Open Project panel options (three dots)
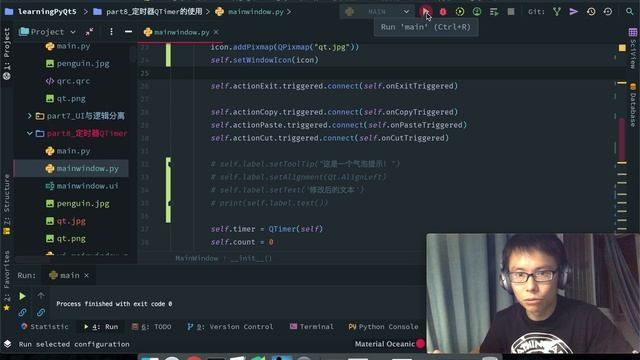The width and height of the screenshot is (640, 360). click(x=111, y=31)
